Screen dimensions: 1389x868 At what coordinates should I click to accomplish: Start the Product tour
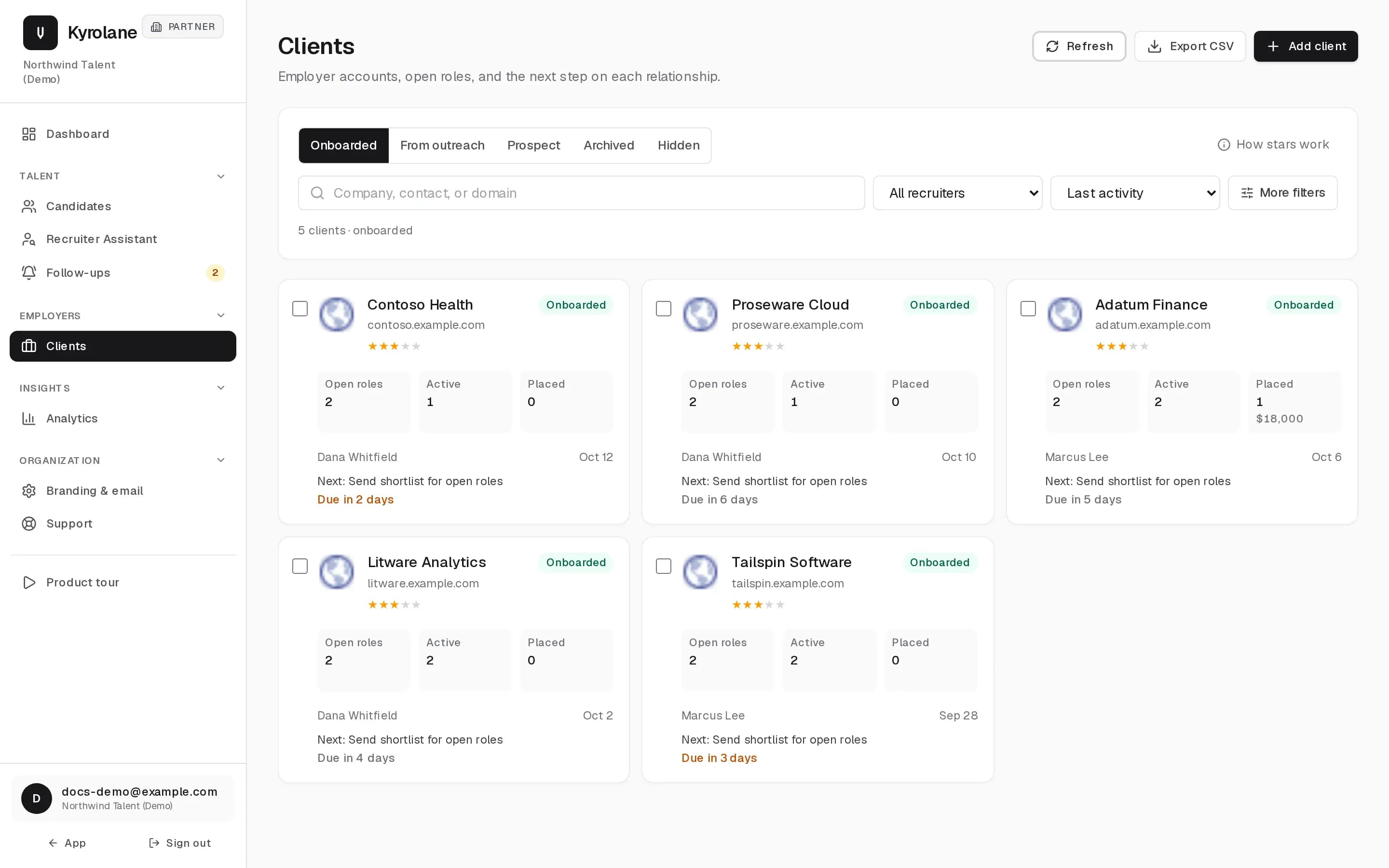pyautogui.click(x=123, y=582)
